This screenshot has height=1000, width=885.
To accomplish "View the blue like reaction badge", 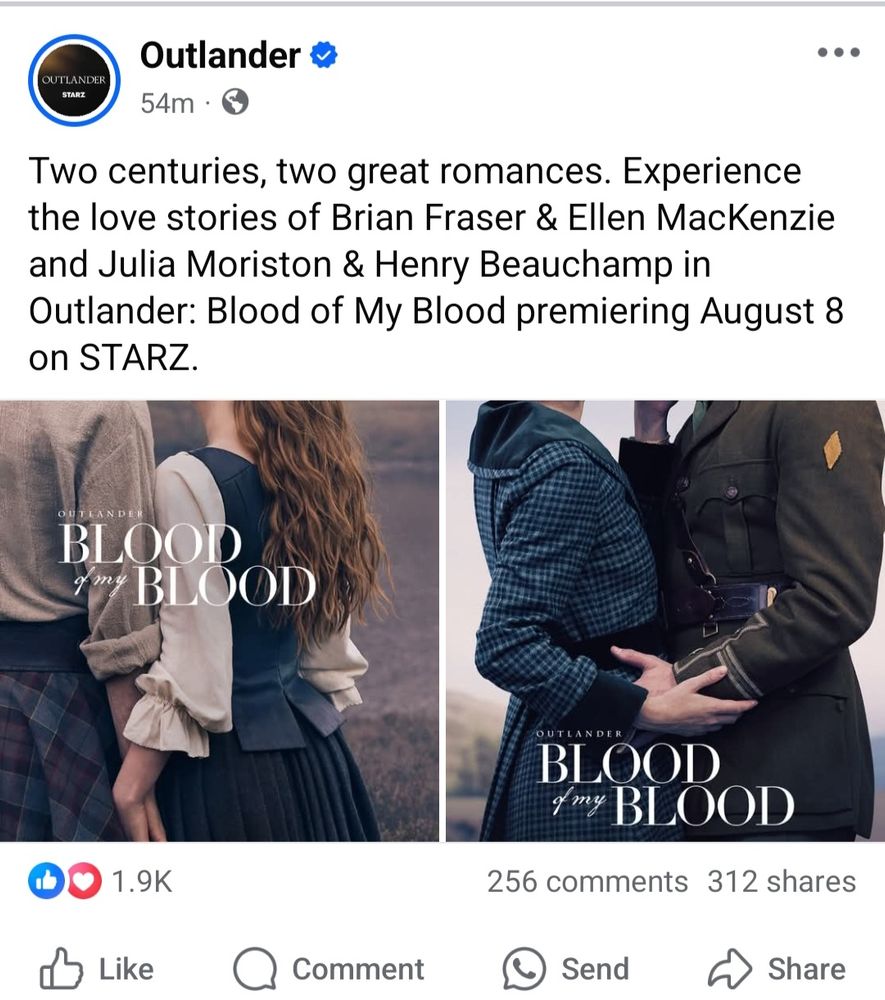I will point(46,881).
